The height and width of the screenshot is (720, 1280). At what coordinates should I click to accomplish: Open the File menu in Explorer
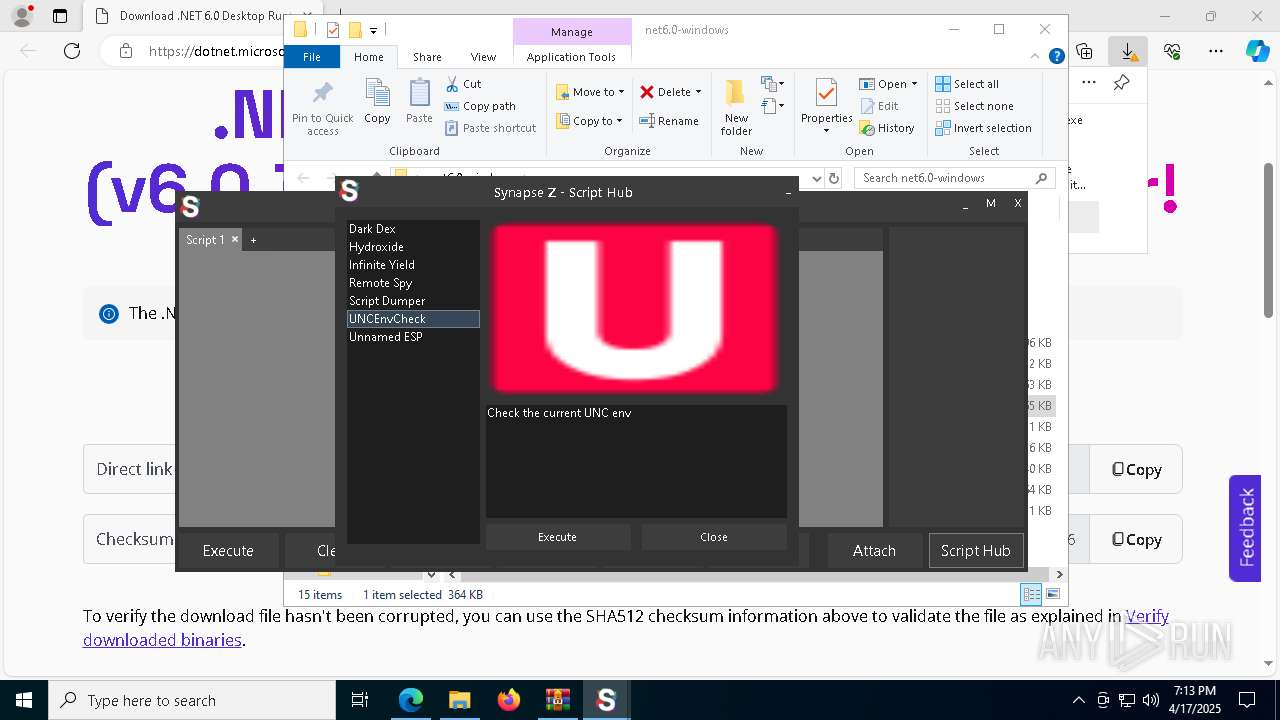[x=312, y=57]
